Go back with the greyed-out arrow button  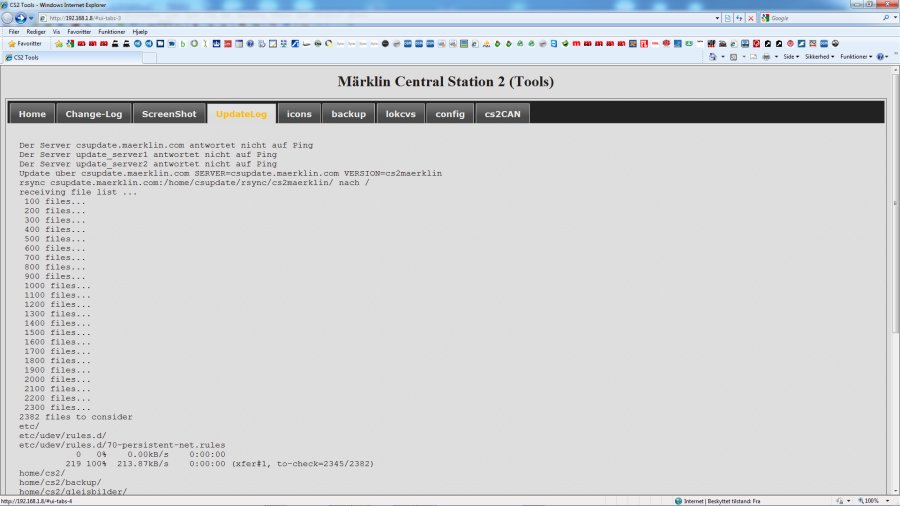tap(7, 18)
